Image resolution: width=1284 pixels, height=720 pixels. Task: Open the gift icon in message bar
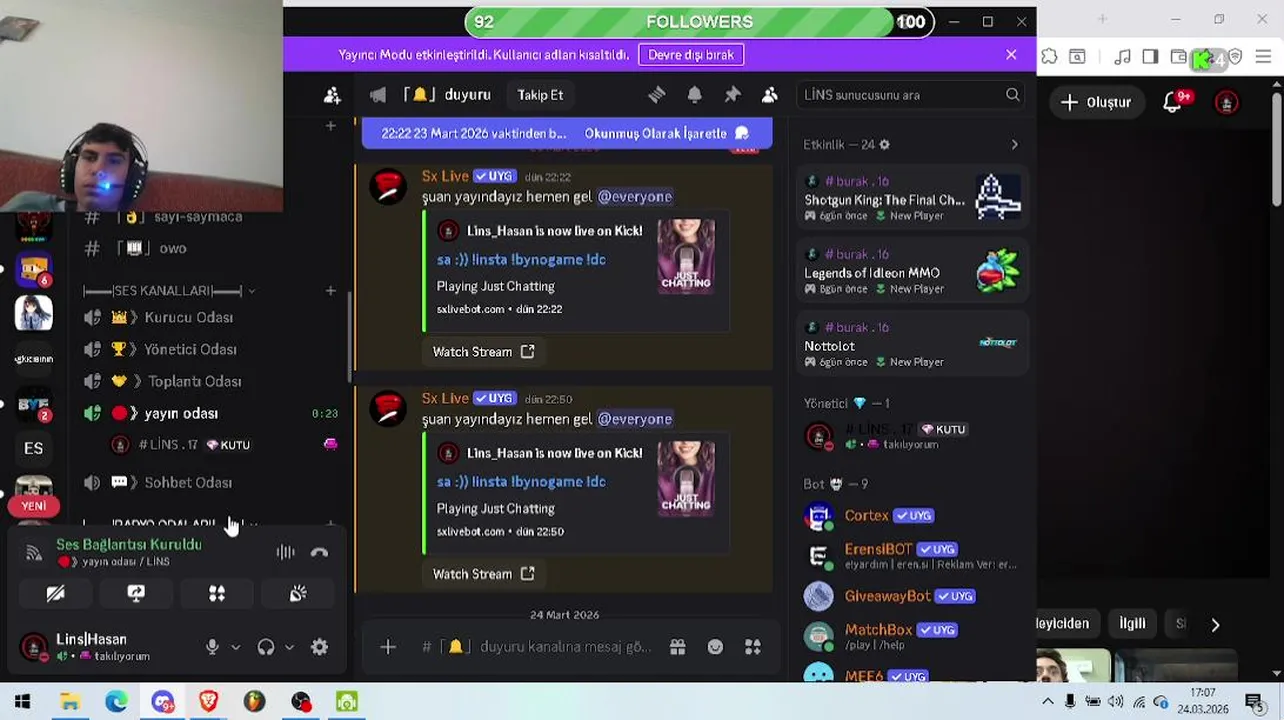click(678, 647)
